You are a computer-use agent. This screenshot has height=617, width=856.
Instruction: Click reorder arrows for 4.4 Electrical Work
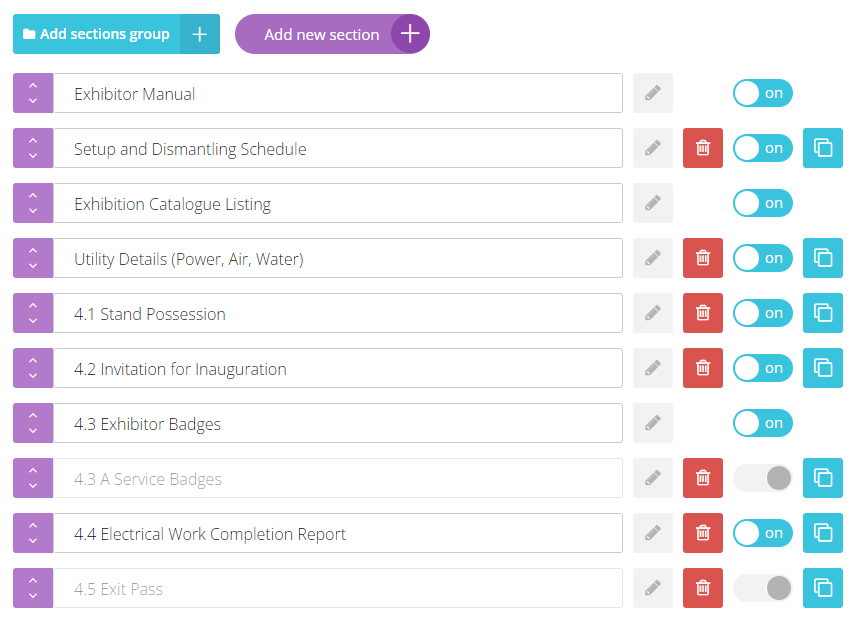[x=33, y=533]
